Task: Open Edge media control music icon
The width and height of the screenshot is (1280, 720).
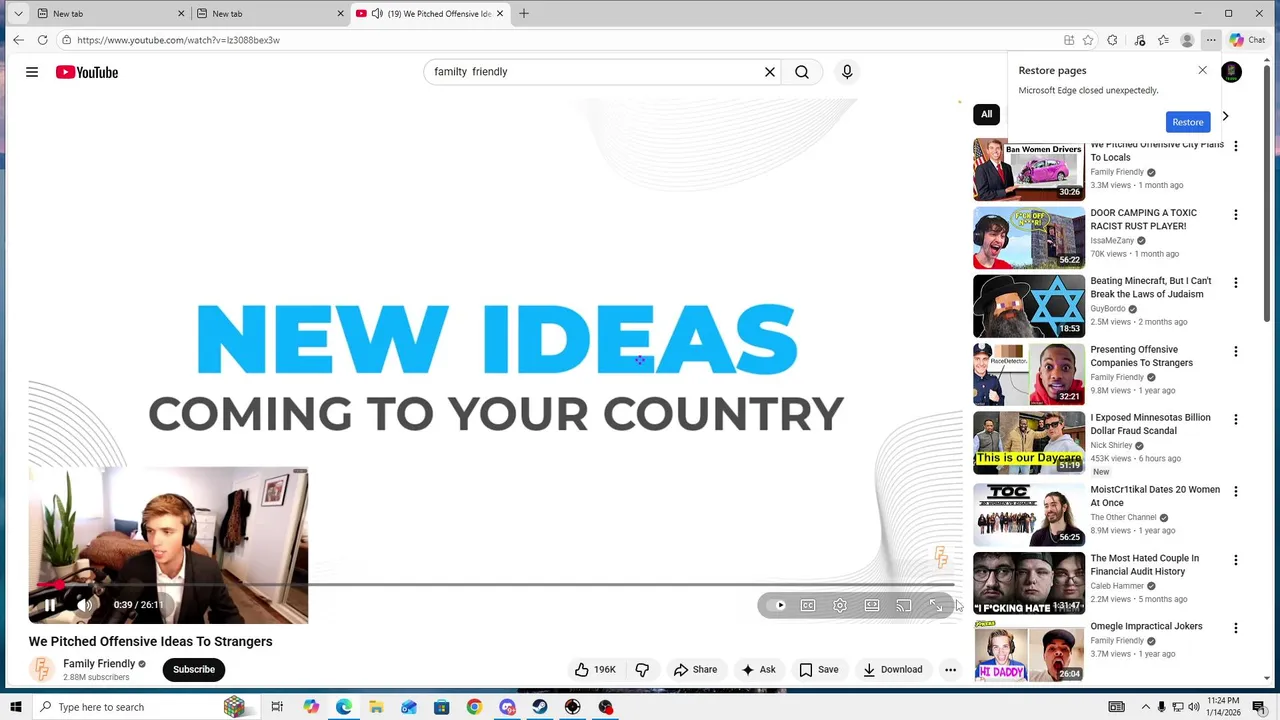Action: 1140,40
